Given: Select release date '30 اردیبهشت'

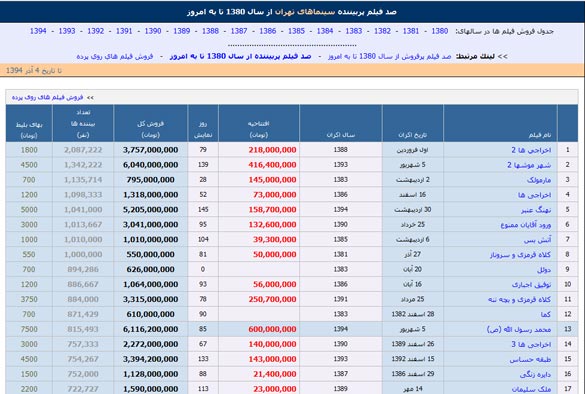Looking at the screenshot, I should [413, 210].
